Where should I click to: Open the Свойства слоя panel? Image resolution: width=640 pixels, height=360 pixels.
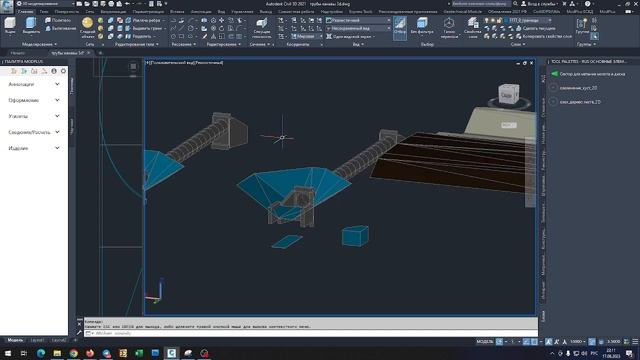[473, 28]
